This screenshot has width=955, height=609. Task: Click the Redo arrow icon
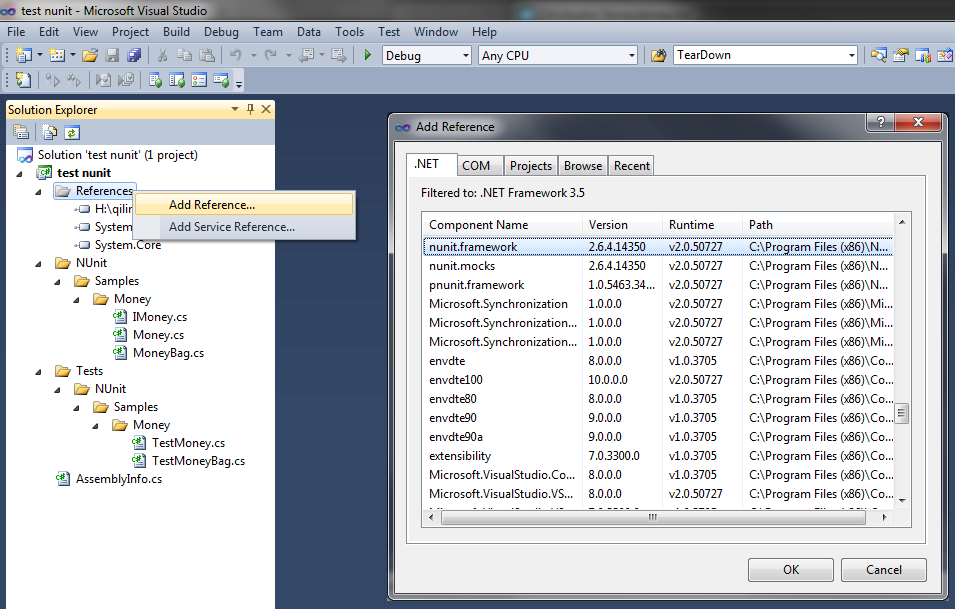[270, 55]
